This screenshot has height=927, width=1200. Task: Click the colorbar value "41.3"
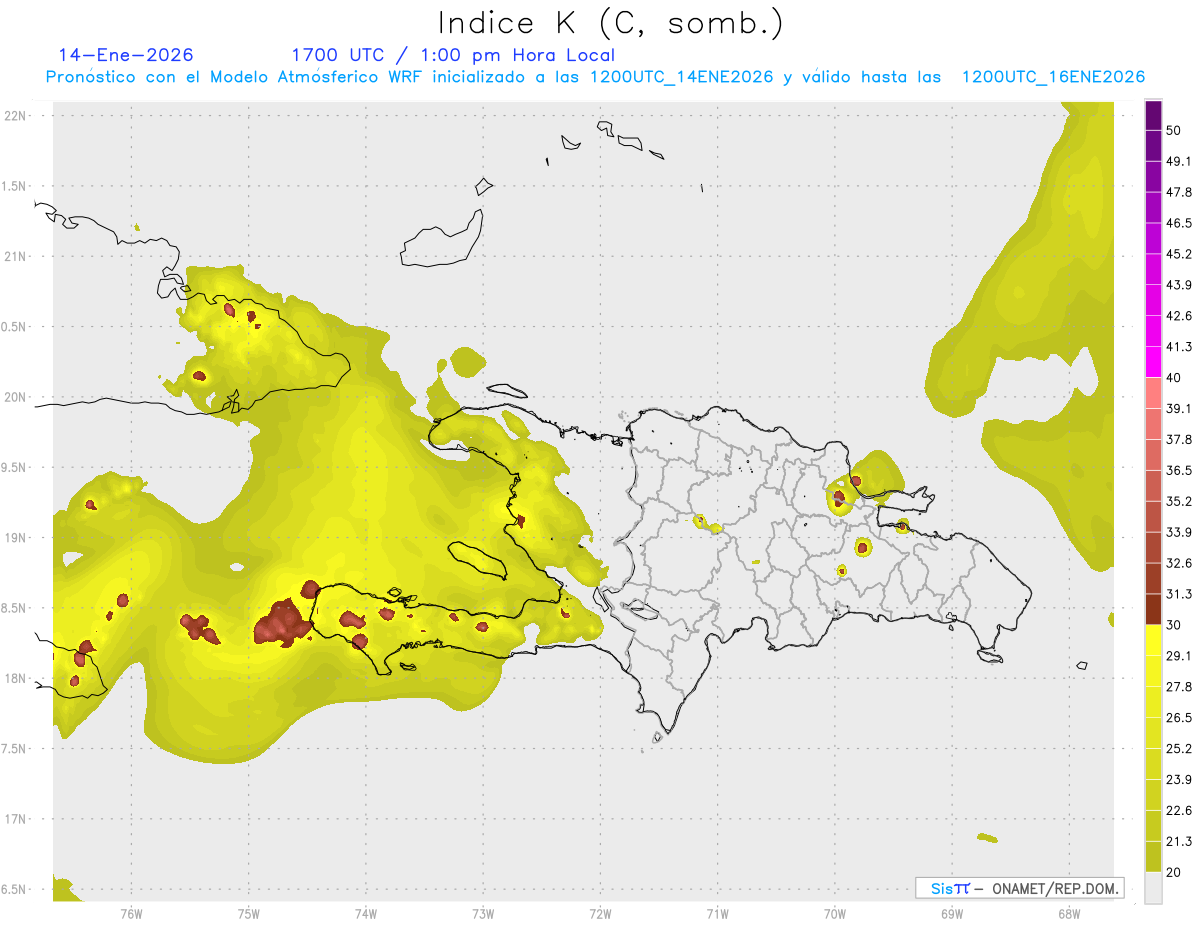coord(1179,347)
